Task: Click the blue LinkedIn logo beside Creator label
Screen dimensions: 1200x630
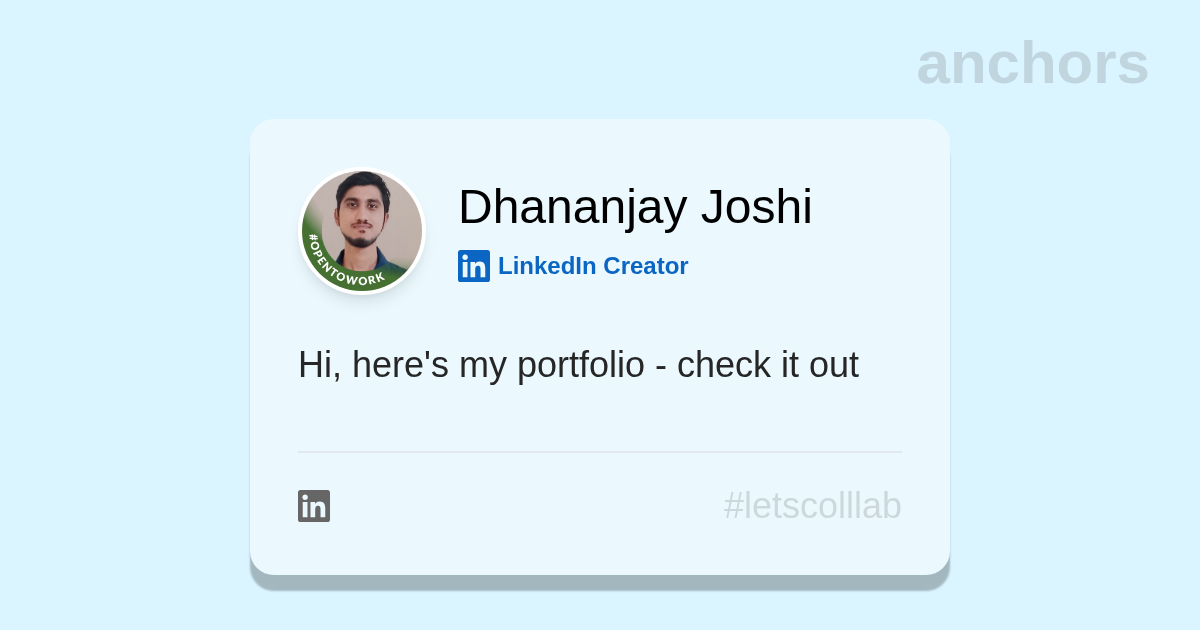Action: point(474,266)
